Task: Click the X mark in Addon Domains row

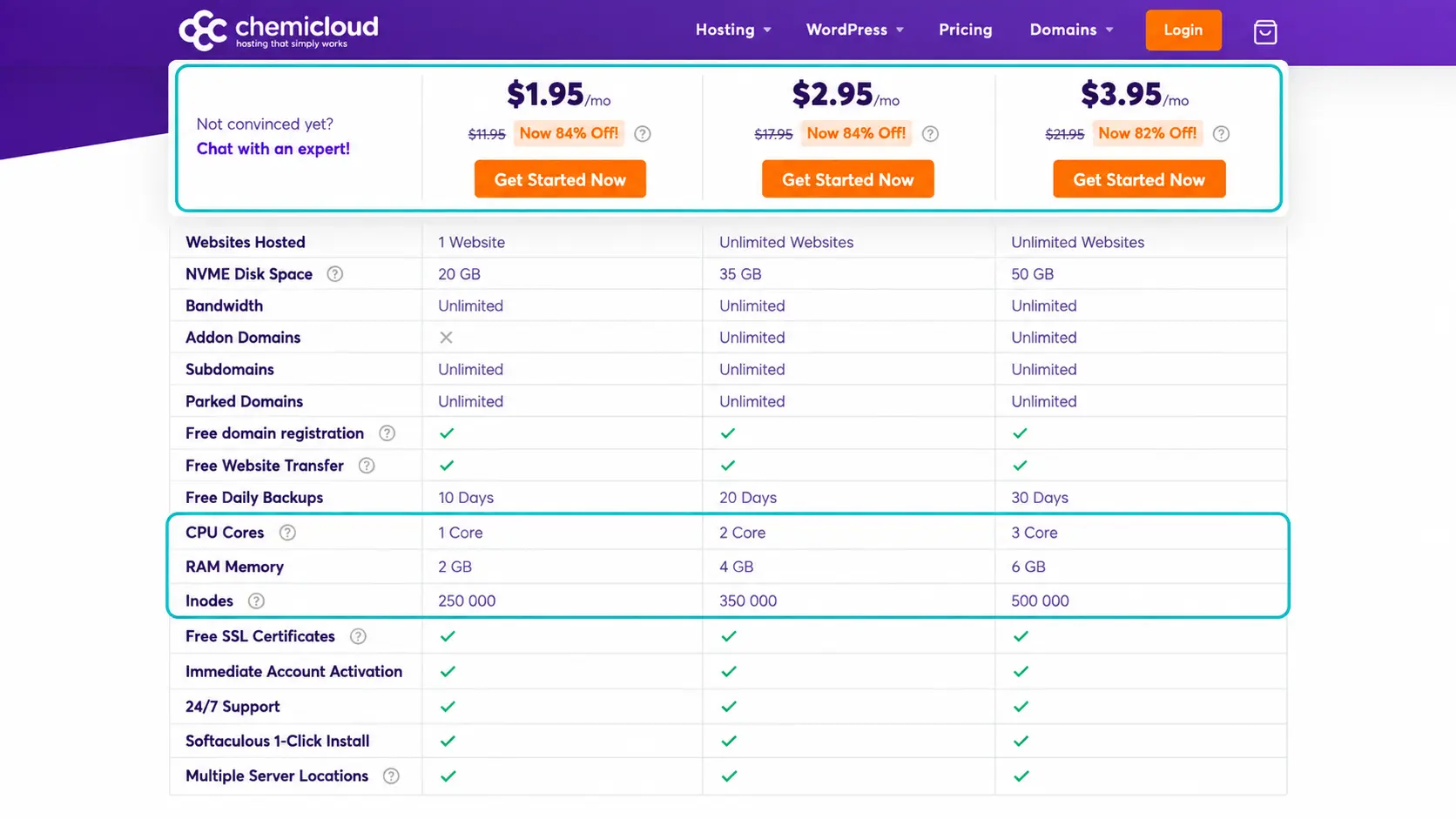Action: (446, 338)
